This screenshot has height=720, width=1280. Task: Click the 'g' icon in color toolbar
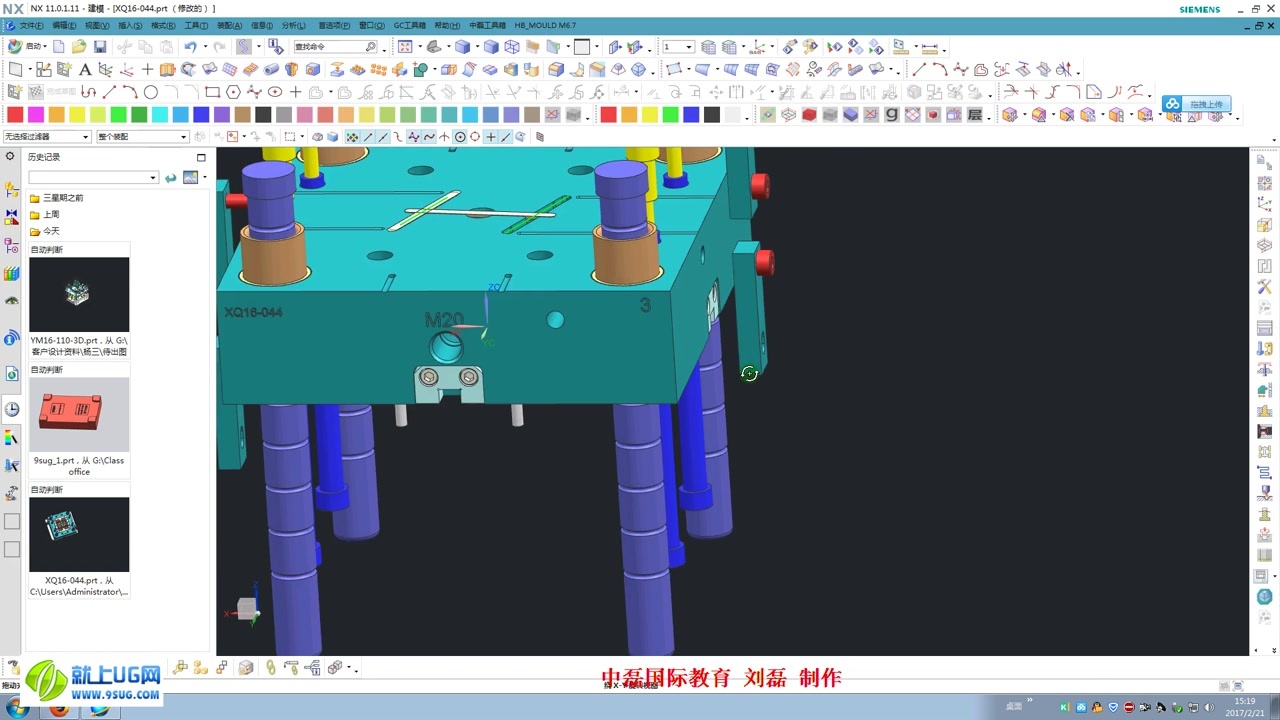tap(891, 115)
